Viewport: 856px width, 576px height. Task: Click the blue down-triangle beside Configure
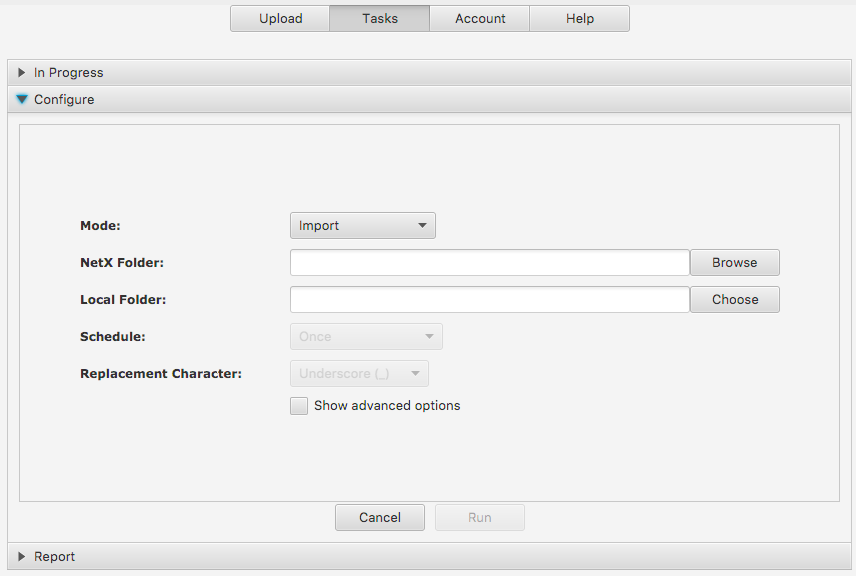pos(22,100)
